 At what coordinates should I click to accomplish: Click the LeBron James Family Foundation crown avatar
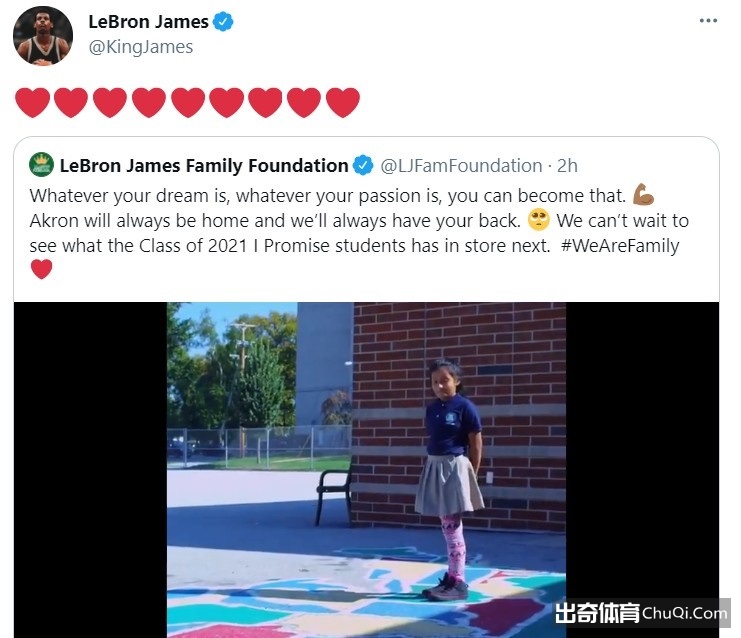(42, 164)
